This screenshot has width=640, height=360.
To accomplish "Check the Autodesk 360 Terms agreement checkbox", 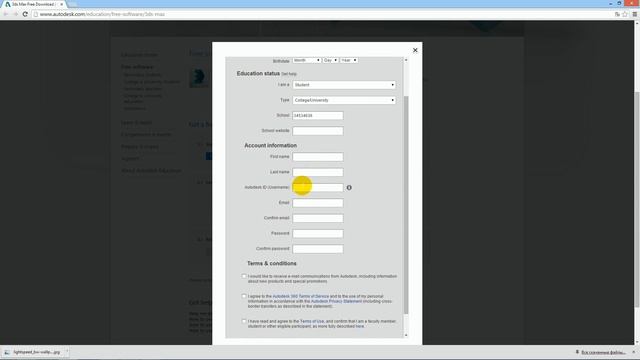I will [244, 296].
